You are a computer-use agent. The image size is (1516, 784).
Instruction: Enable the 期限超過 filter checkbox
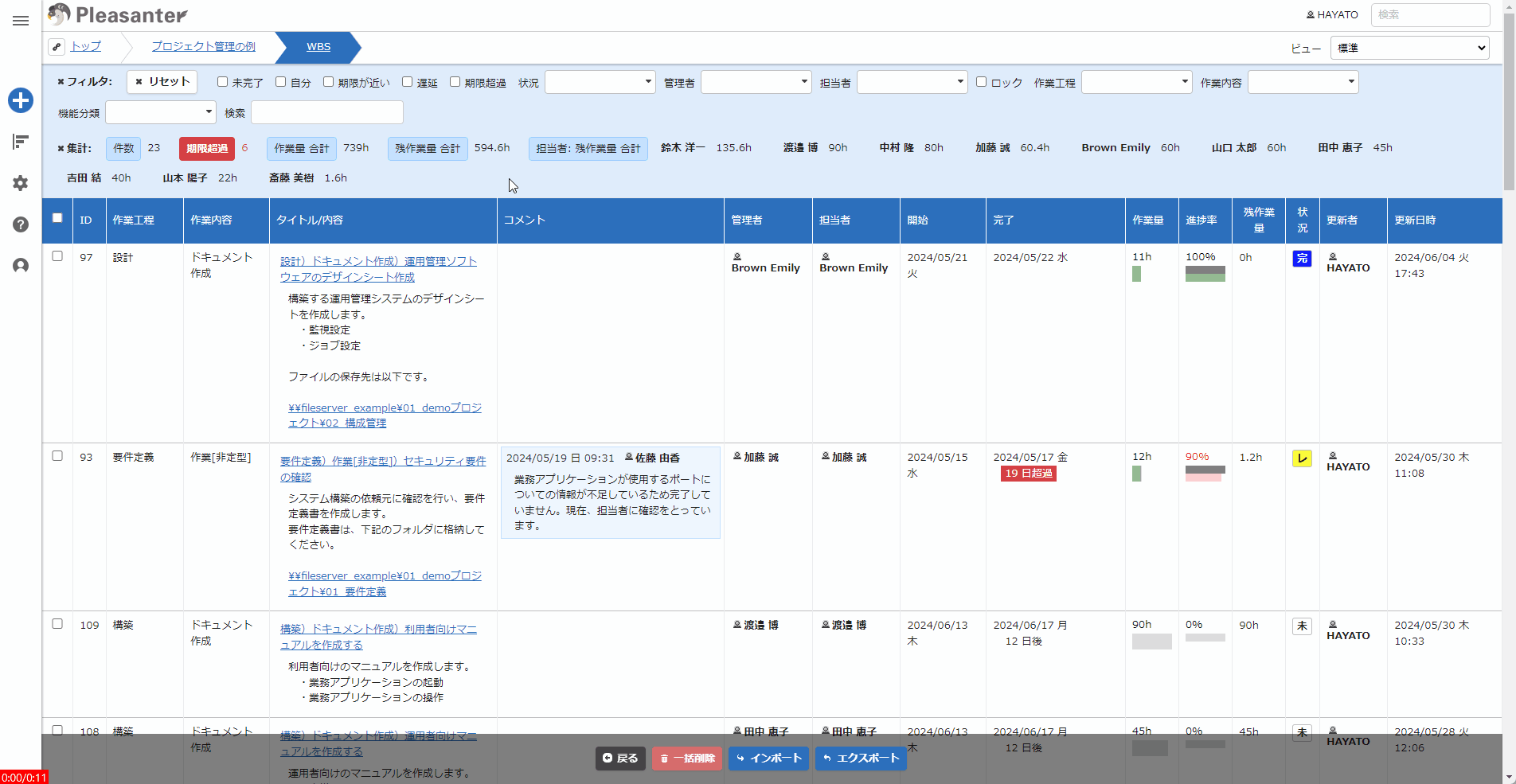[x=455, y=82]
